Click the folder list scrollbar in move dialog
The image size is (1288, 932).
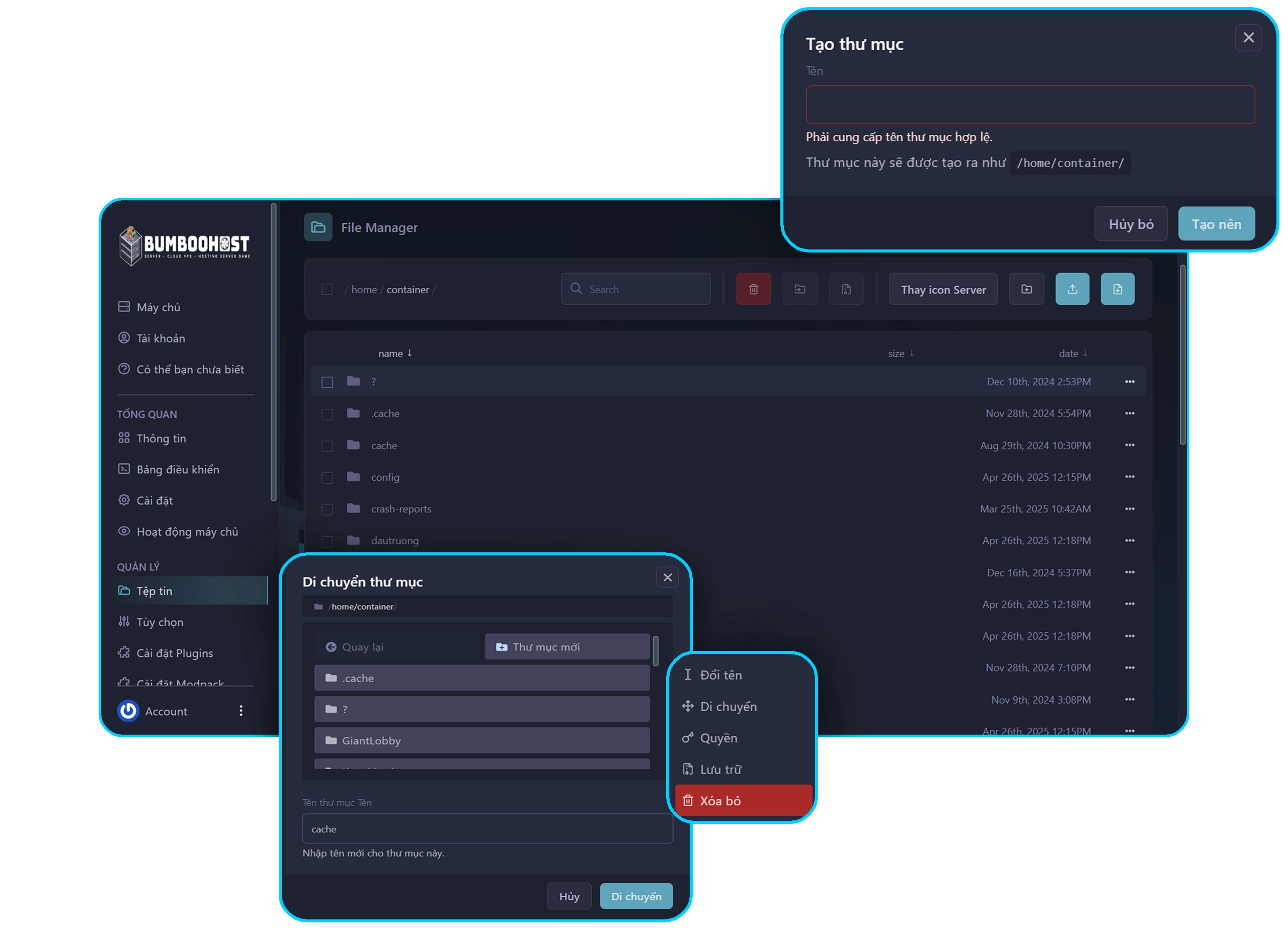(x=656, y=651)
